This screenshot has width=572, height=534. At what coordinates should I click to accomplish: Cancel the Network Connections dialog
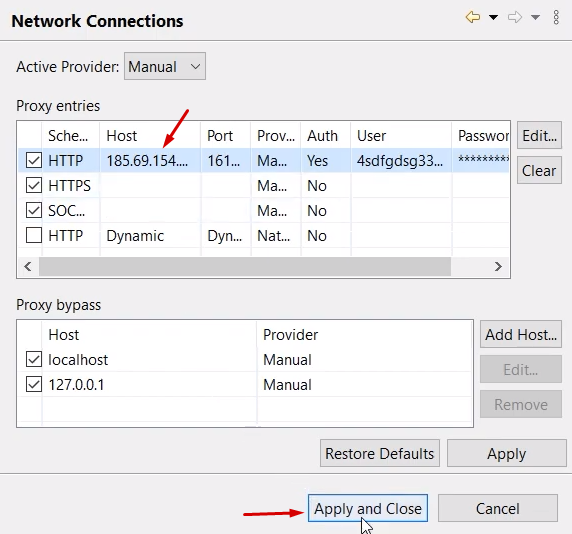498,508
